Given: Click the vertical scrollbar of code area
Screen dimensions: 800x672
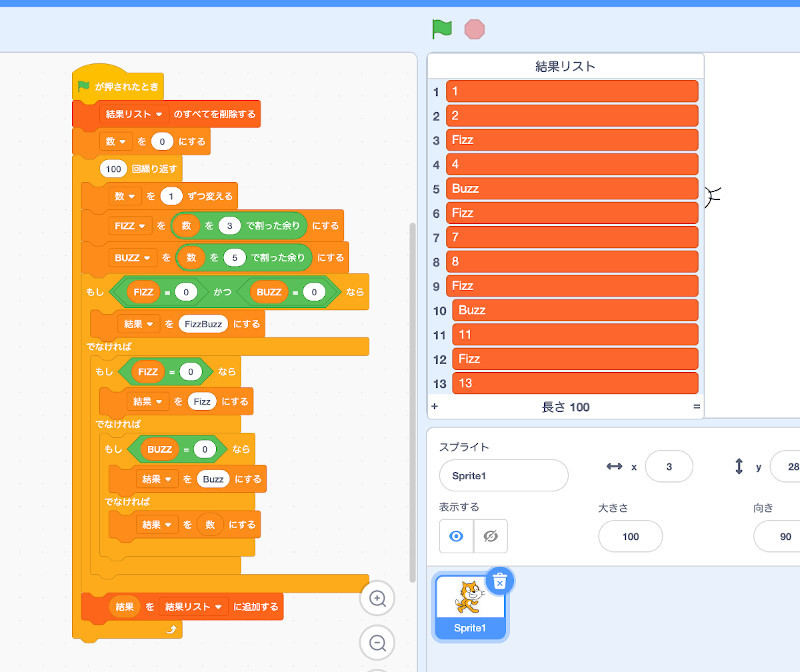Looking at the screenshot, I should [413, 400].
